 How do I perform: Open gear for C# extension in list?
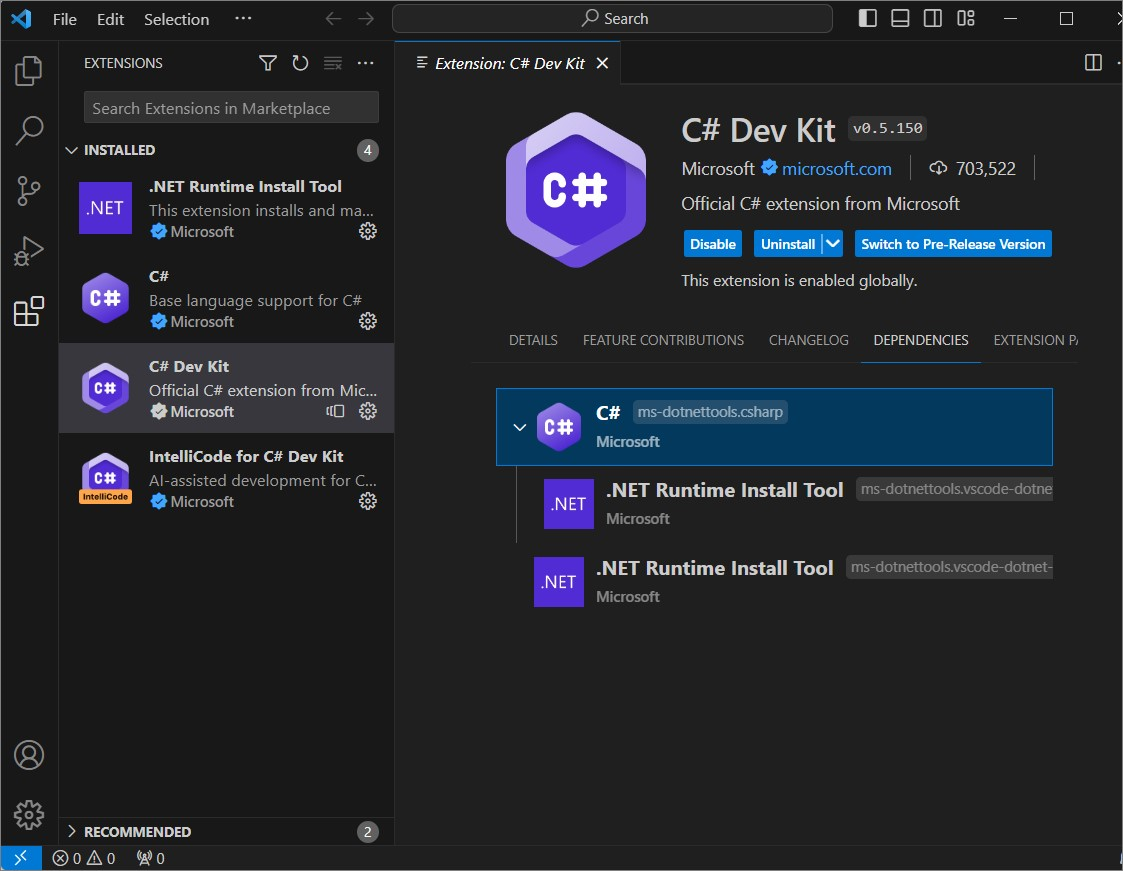[367, 321]
